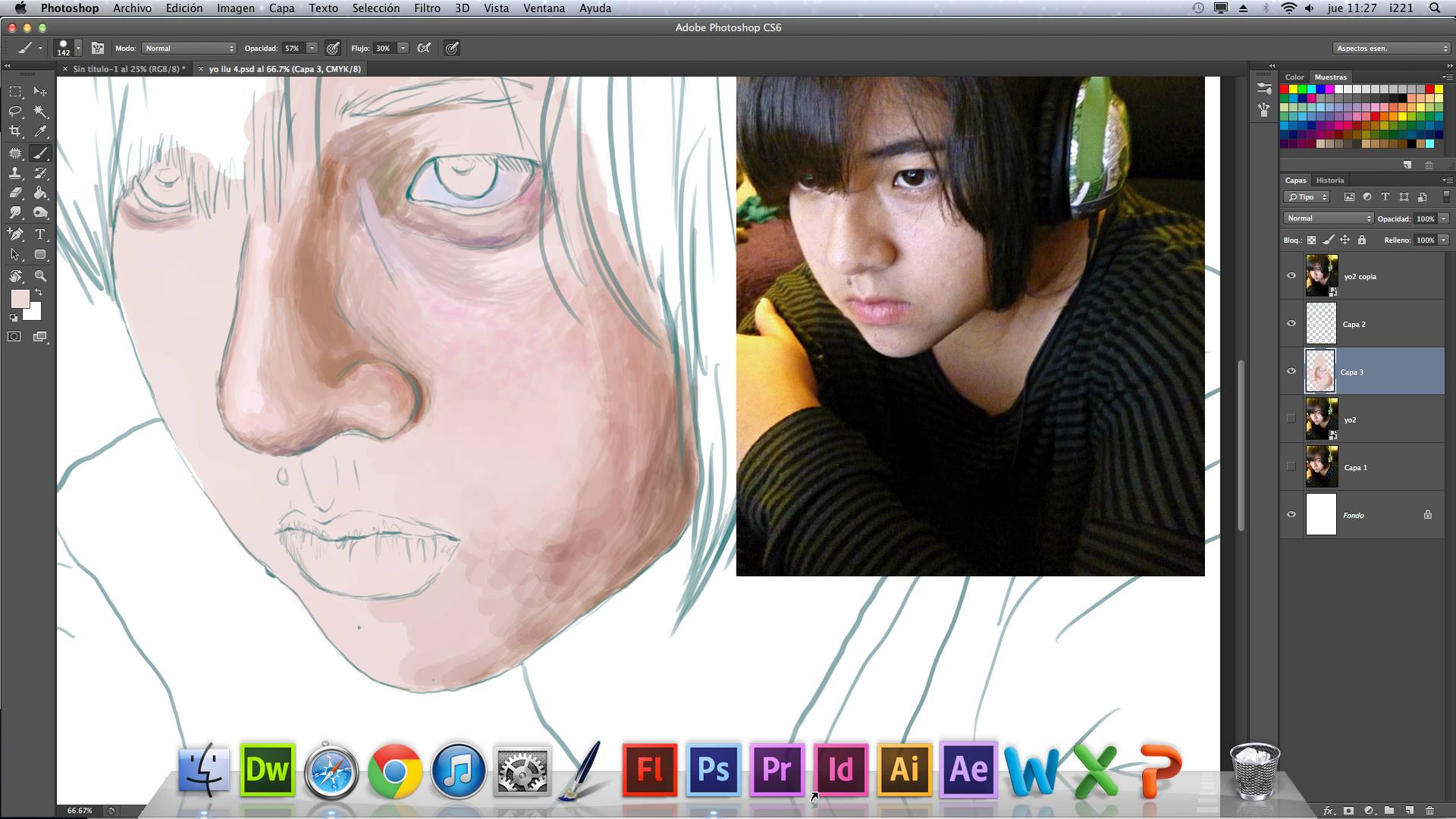1456x819 pixels.
Task: Switch to Sin título-1 document tab
Action: (127, 69)
